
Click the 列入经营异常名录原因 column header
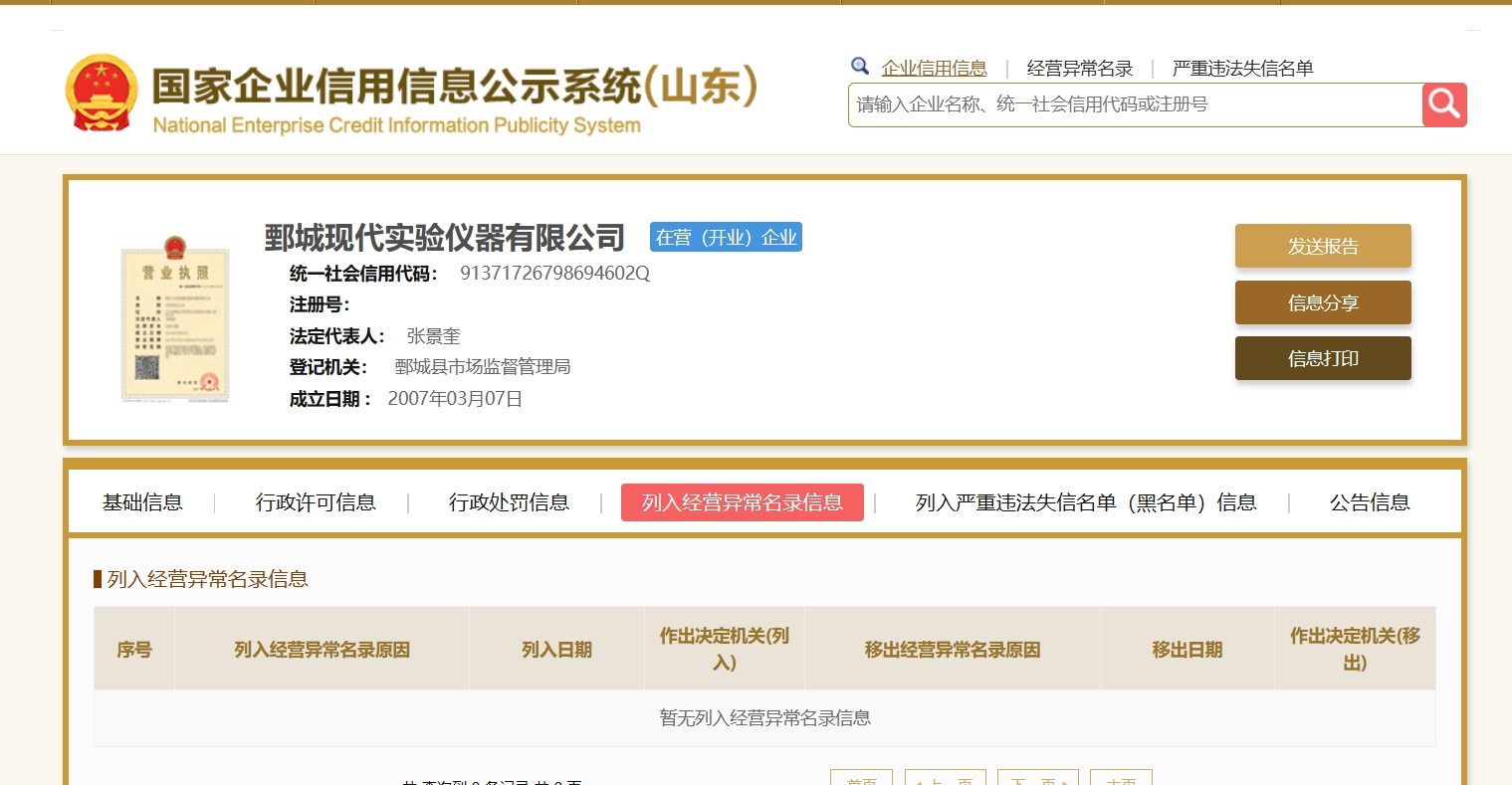pyautogui.click(x=322, y=650)
